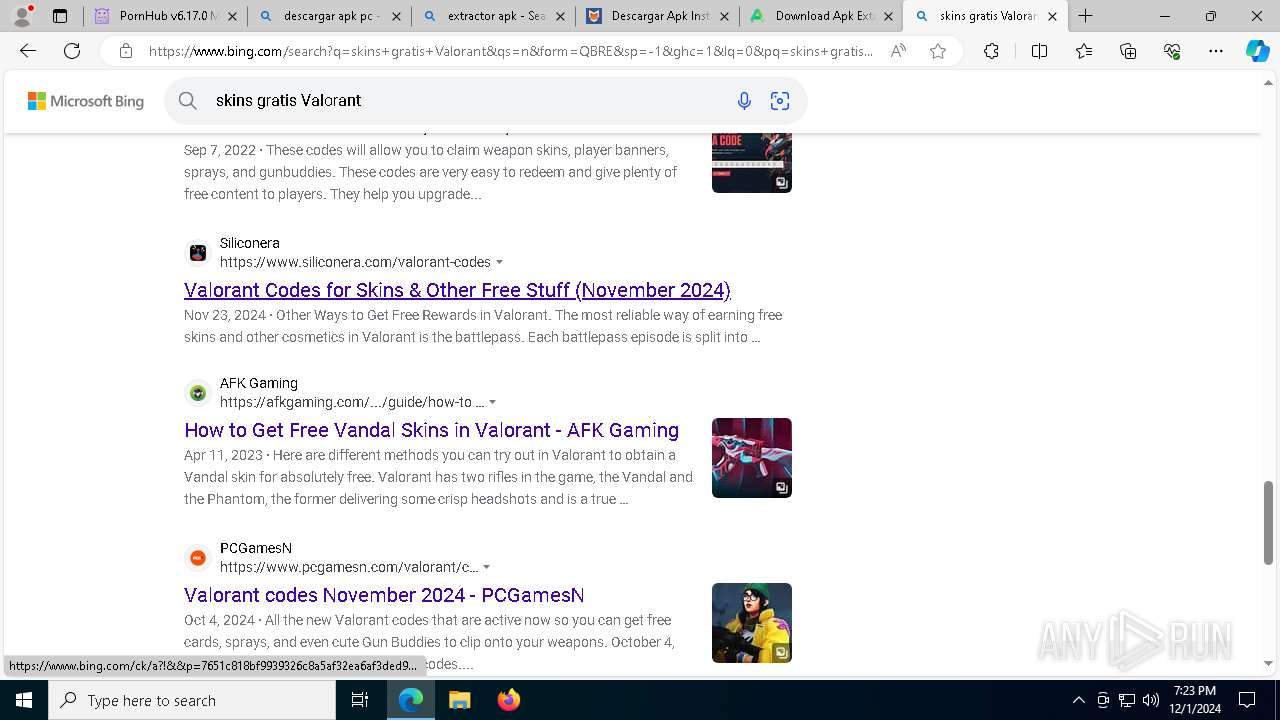Viewport: 1280px width, 720px height.
Task: Open the pcgamesn.com valorant URL text
Action: point(349,567)
